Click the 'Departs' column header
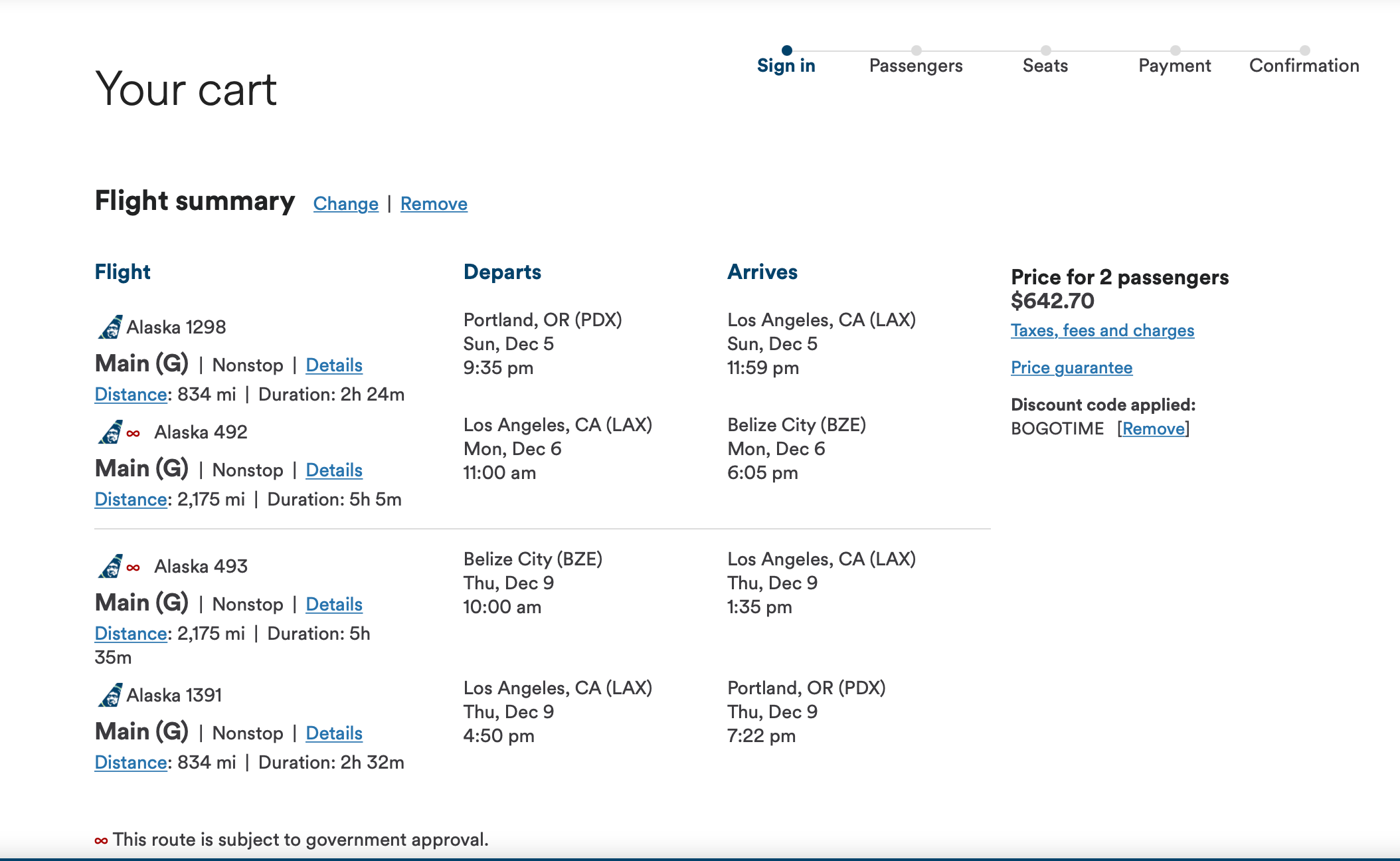 point(502,272)
